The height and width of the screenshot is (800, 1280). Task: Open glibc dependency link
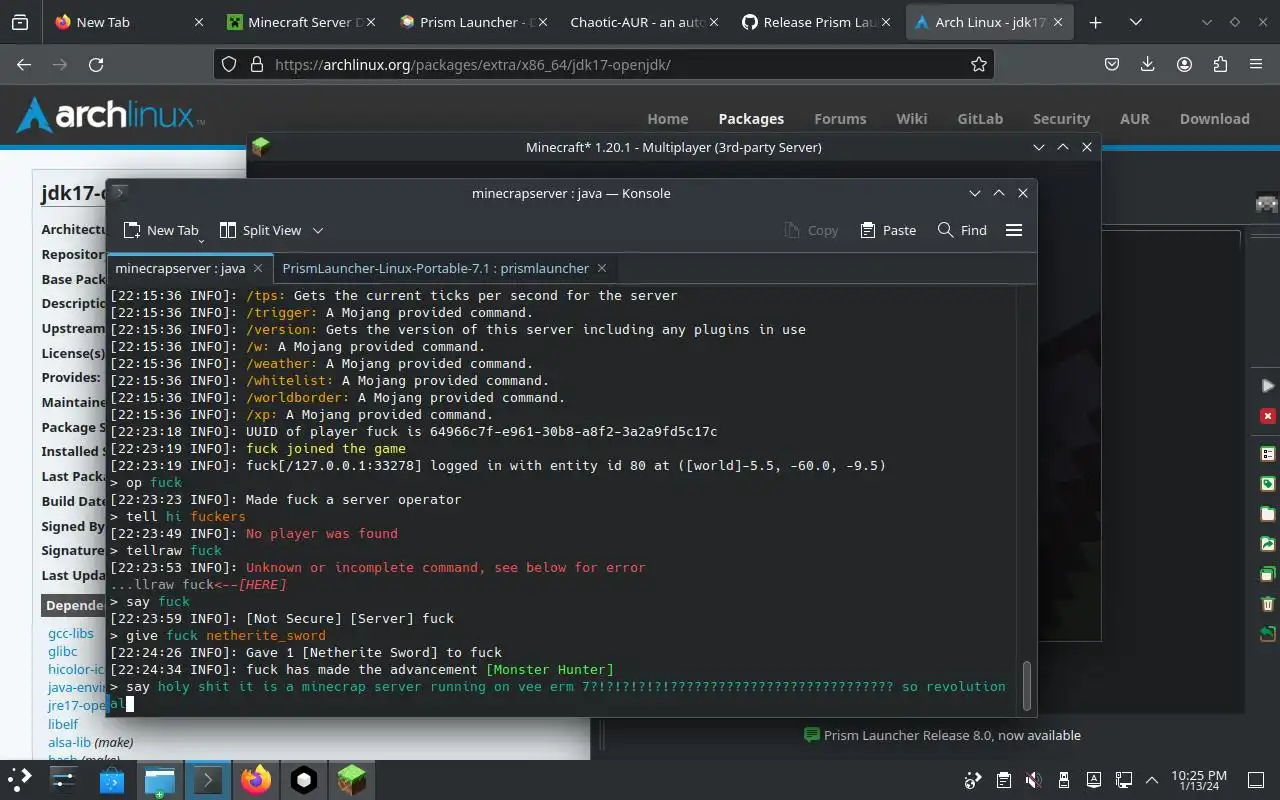tap(63, 651)
